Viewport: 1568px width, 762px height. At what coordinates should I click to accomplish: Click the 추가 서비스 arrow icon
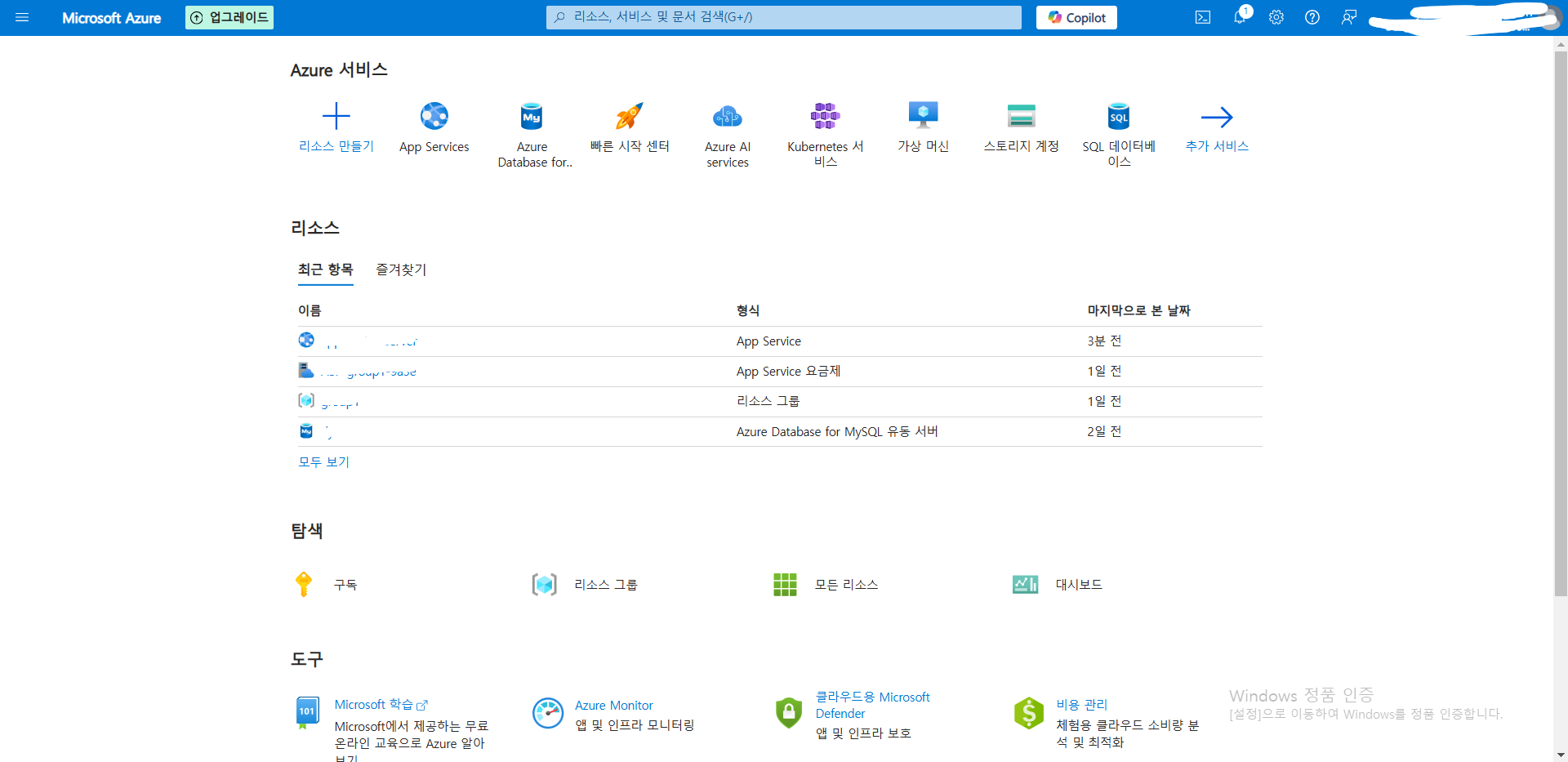coord(1217,117)
